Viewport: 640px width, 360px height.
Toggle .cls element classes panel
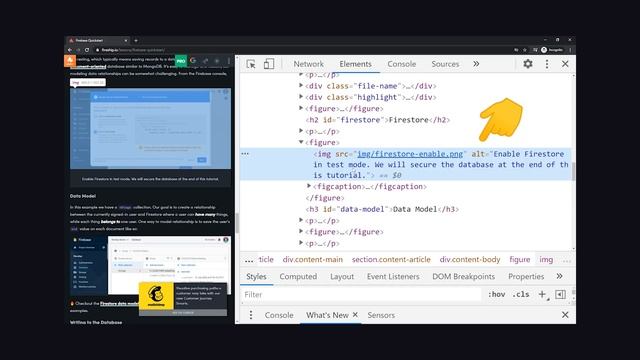point(521,294)
